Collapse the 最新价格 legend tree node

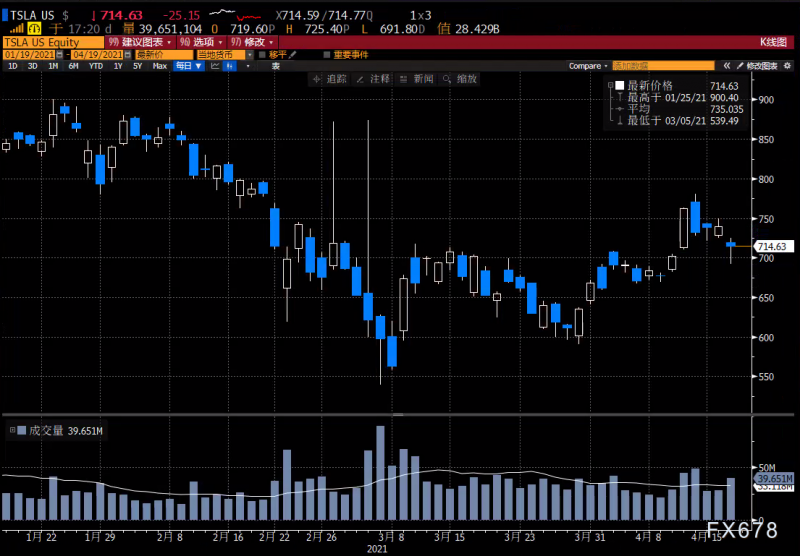610,85
